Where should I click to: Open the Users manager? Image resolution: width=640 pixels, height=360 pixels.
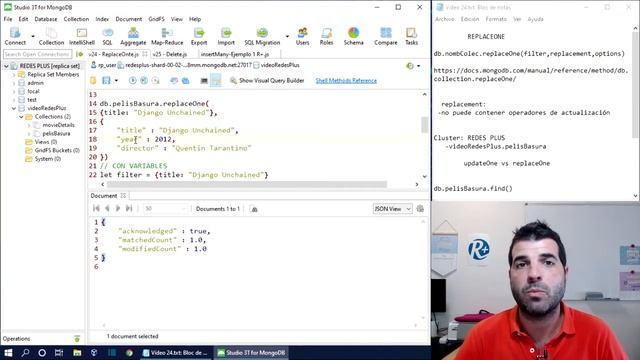pyautogui.click(x=302, y=36)
